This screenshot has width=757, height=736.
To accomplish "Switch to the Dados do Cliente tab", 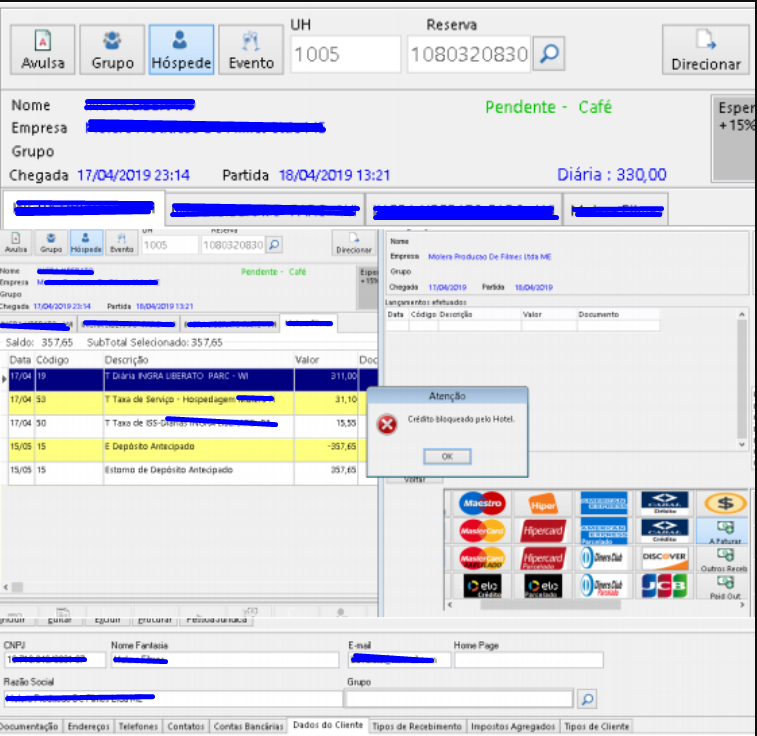I will tap(328, 725).
